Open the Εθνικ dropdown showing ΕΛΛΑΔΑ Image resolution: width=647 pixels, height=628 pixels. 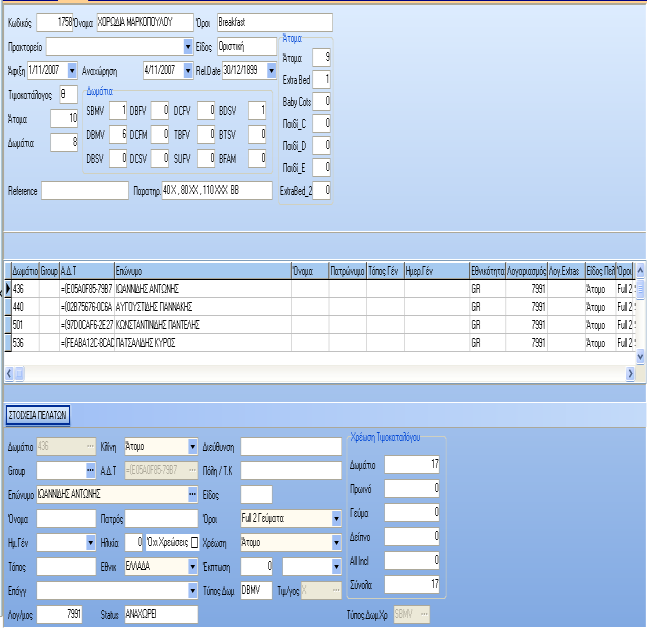[192, 566]
